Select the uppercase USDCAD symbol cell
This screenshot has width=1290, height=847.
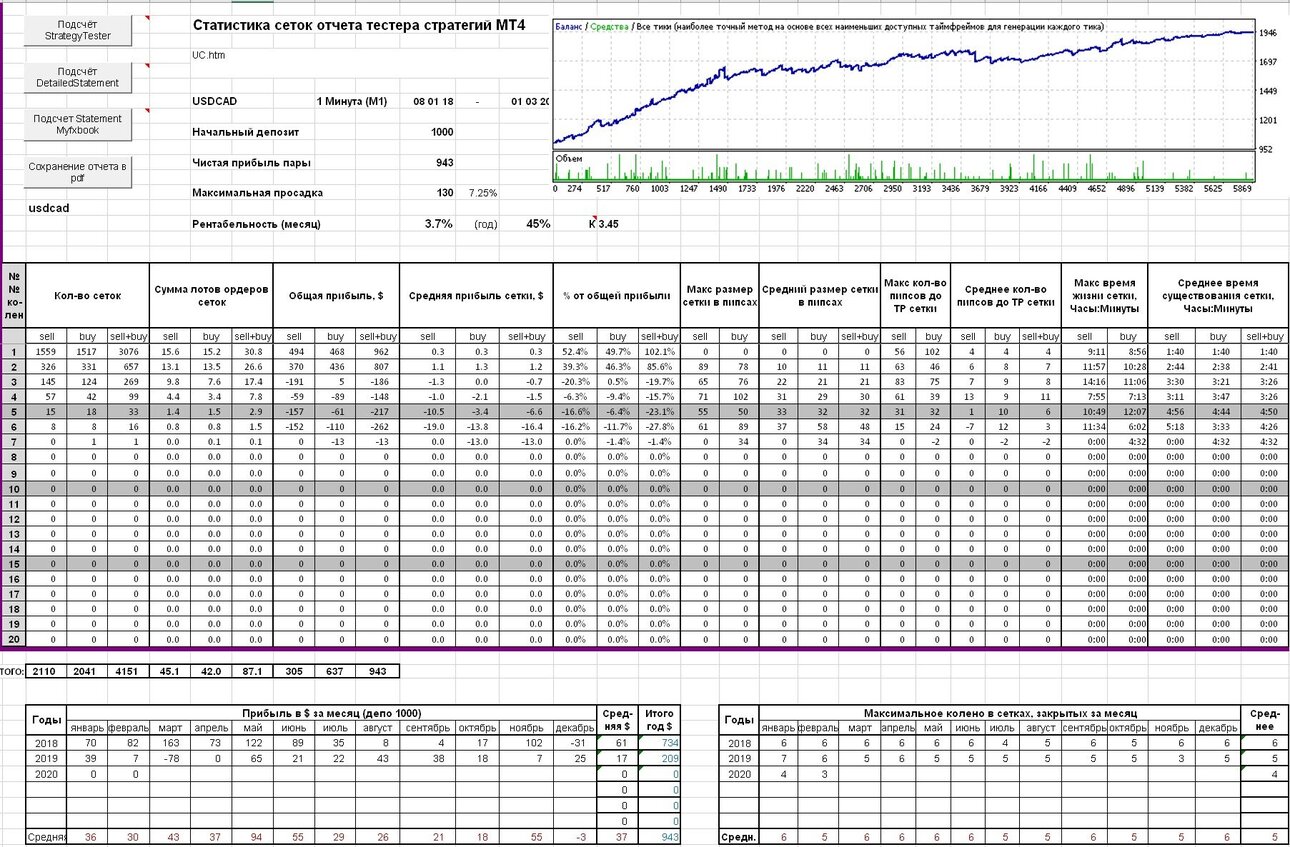215,101
